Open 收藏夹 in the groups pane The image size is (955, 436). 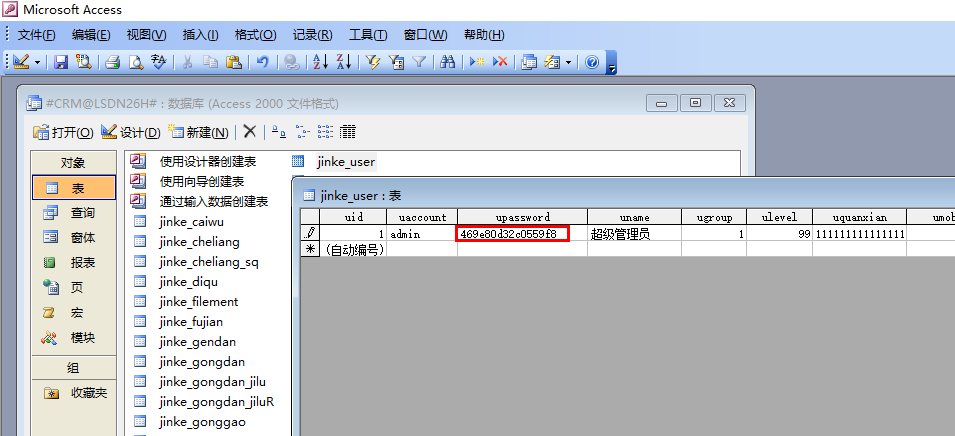[74, 393]
